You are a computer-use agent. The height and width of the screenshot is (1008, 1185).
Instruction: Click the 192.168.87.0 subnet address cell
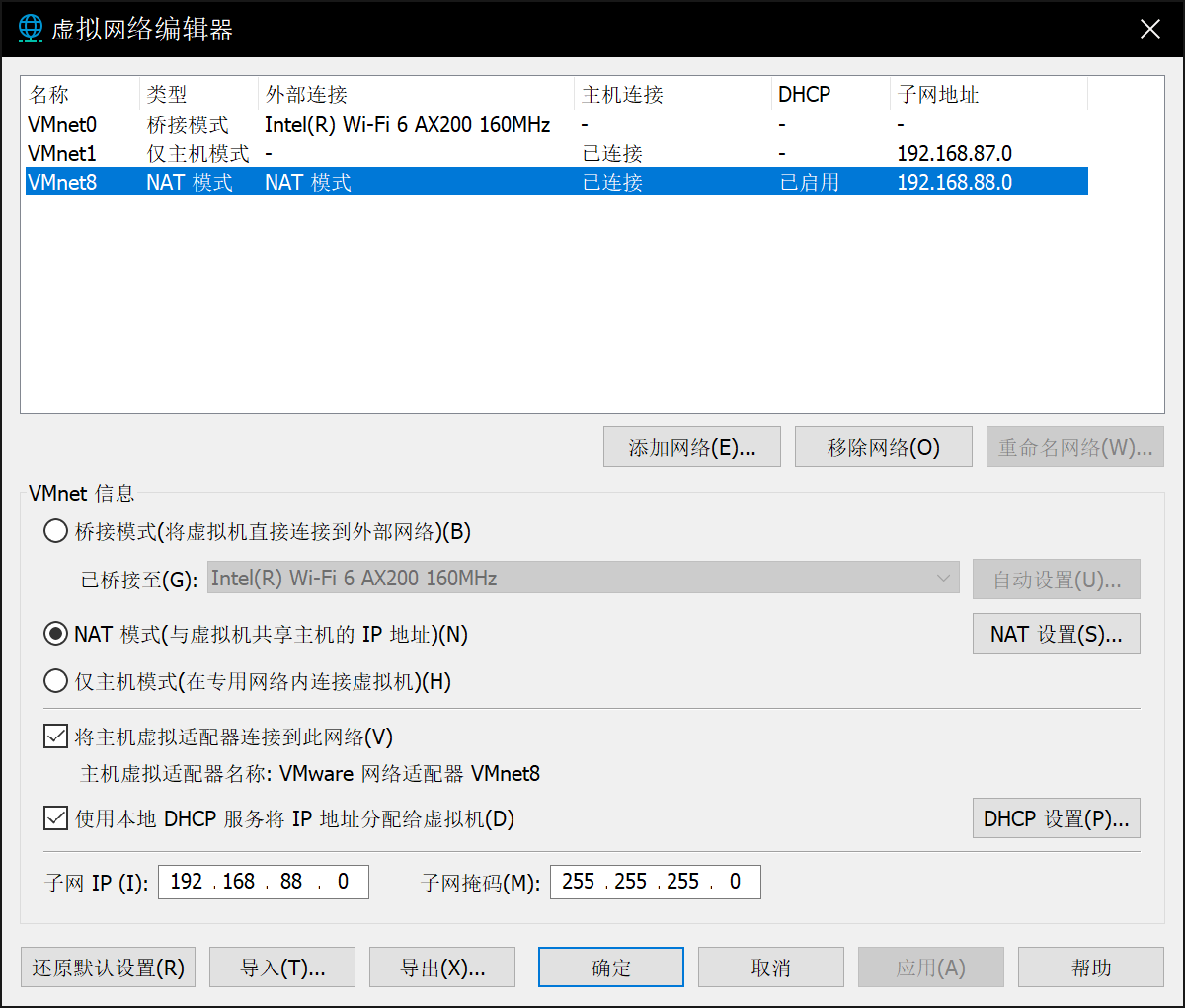(955, 154)
